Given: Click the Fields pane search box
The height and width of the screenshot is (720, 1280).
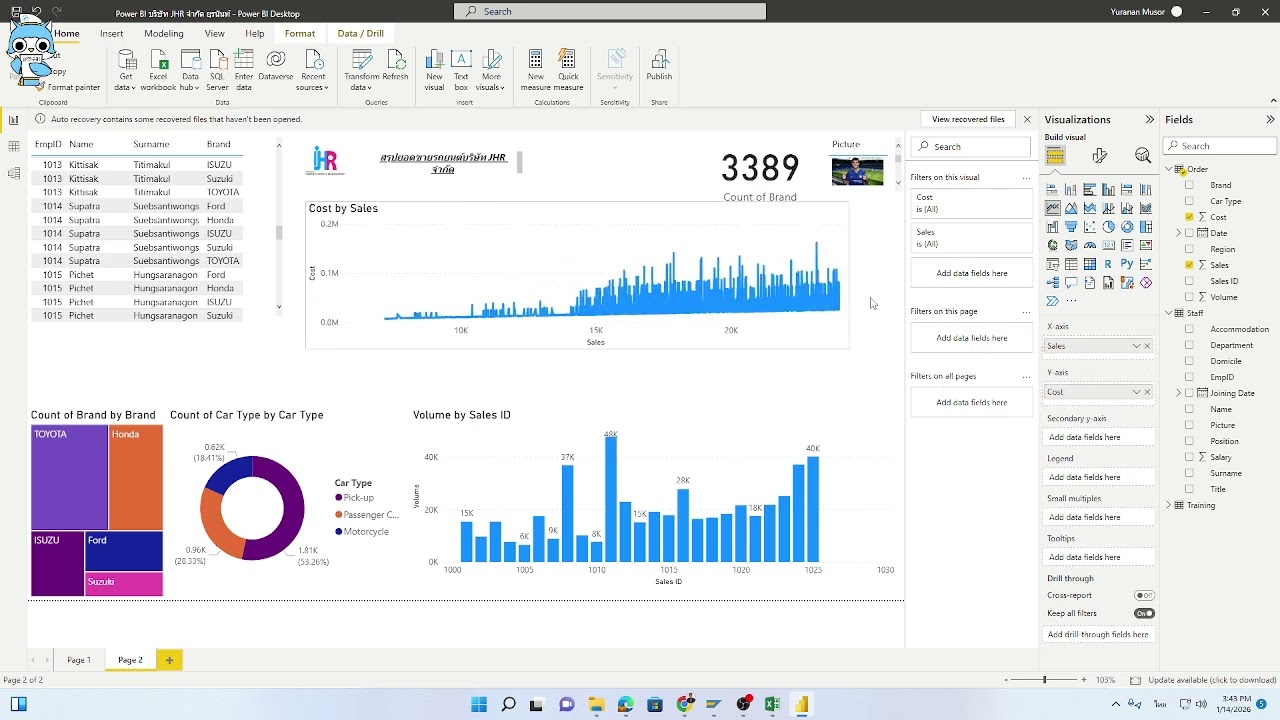Looking at the screenshot, I should [x=1221, y=146].
